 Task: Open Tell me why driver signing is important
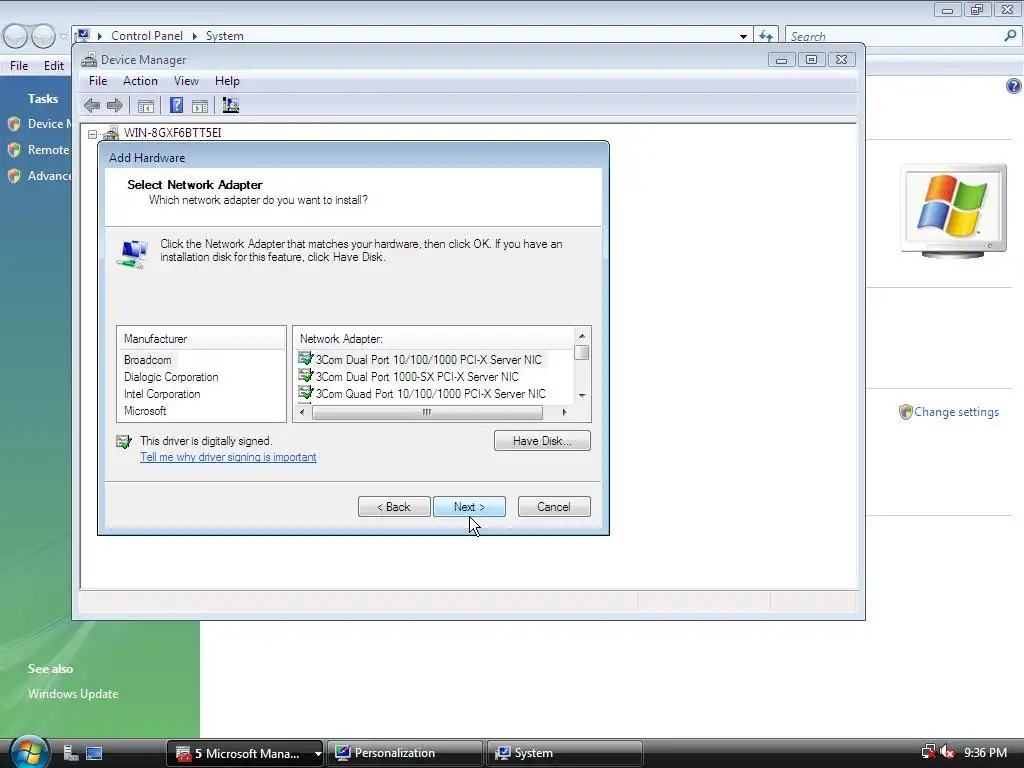[x=228, y=457]
